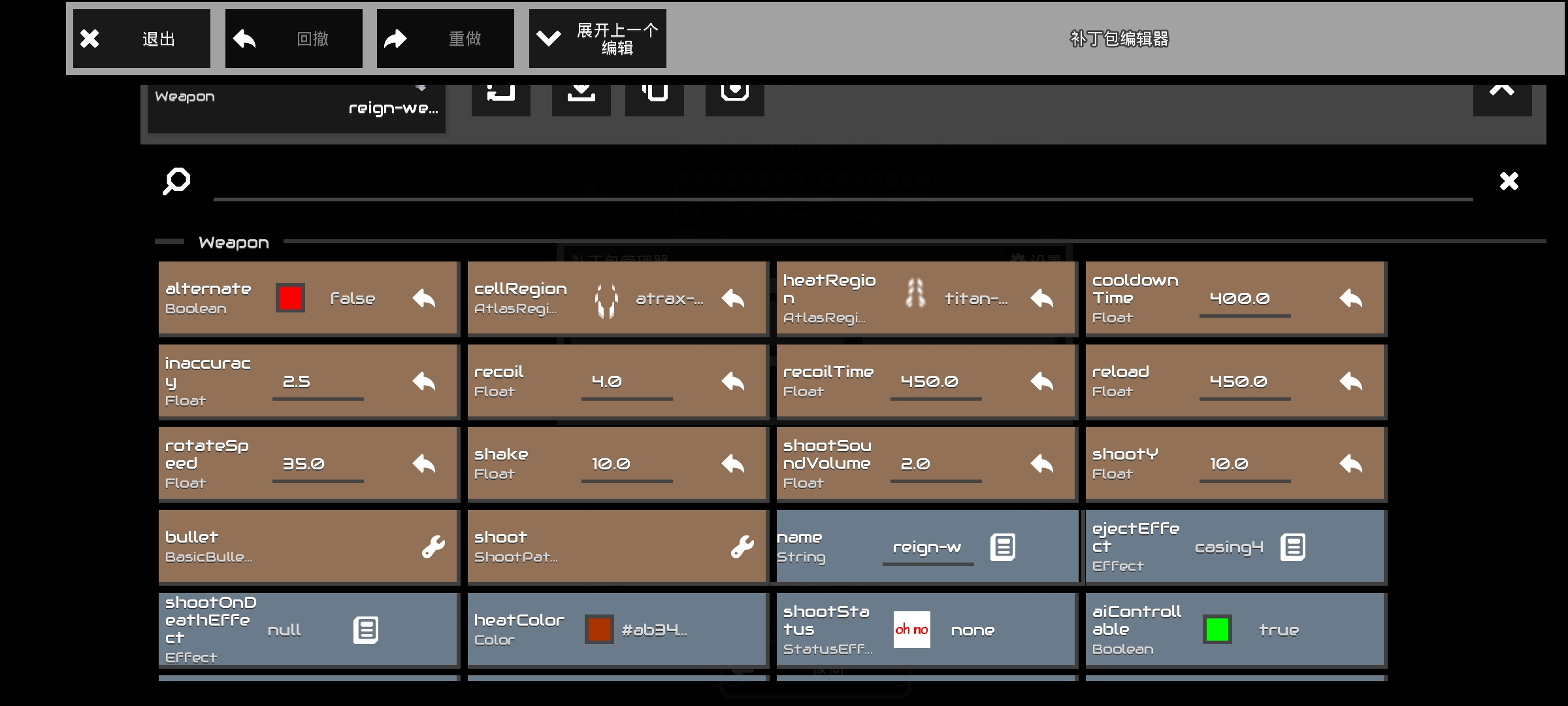
Task: Clear search with the X icon
Action: pos(1509,181)
